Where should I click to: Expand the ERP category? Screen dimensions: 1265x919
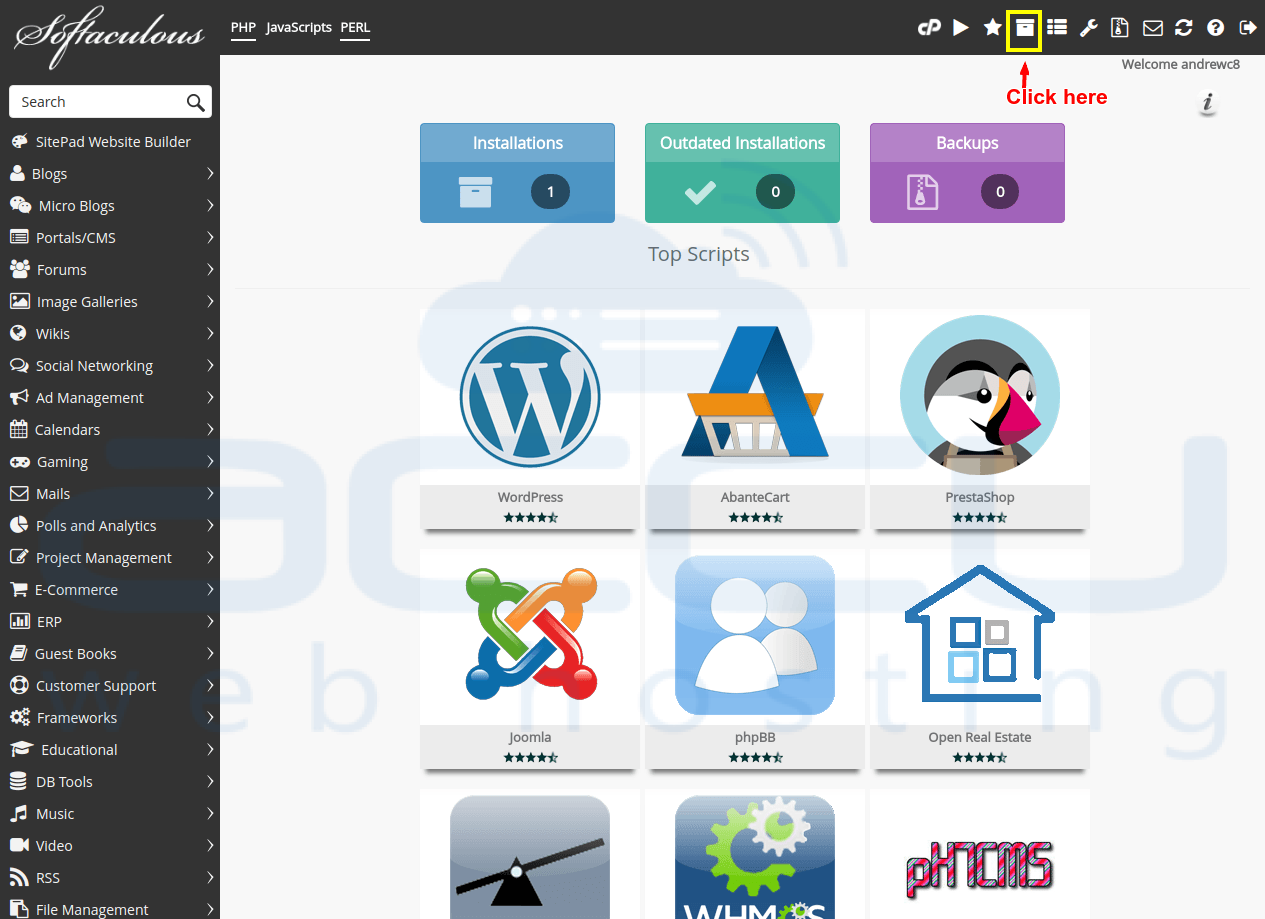coord(110,622)
